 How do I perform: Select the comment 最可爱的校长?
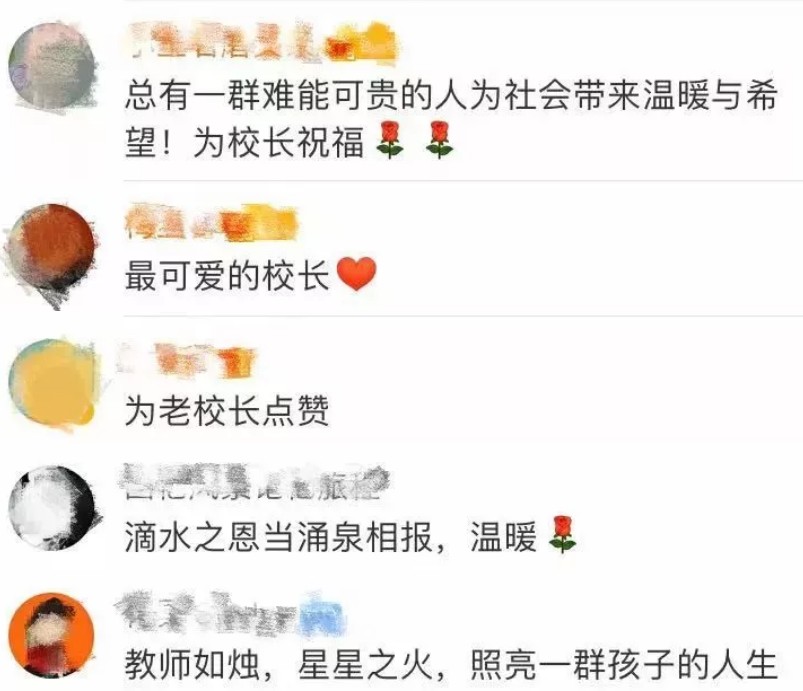(251, 275)
